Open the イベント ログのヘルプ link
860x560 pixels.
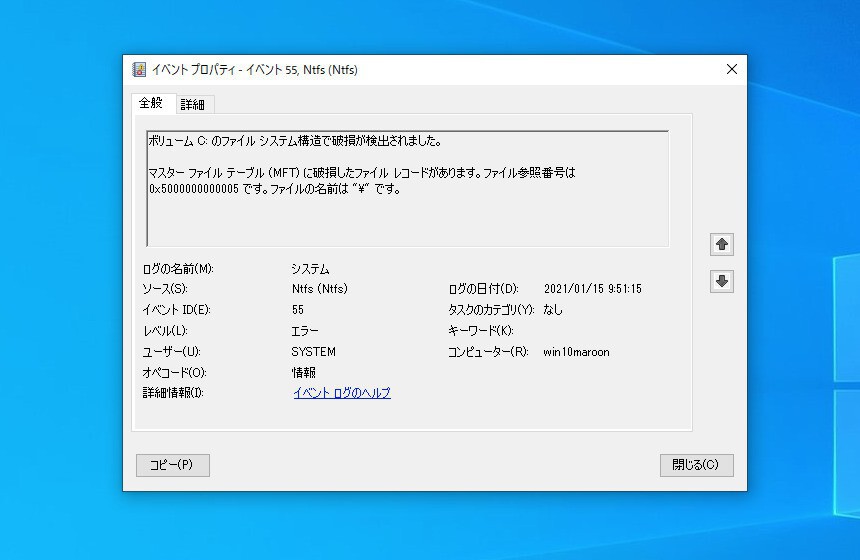coord(342,393)
